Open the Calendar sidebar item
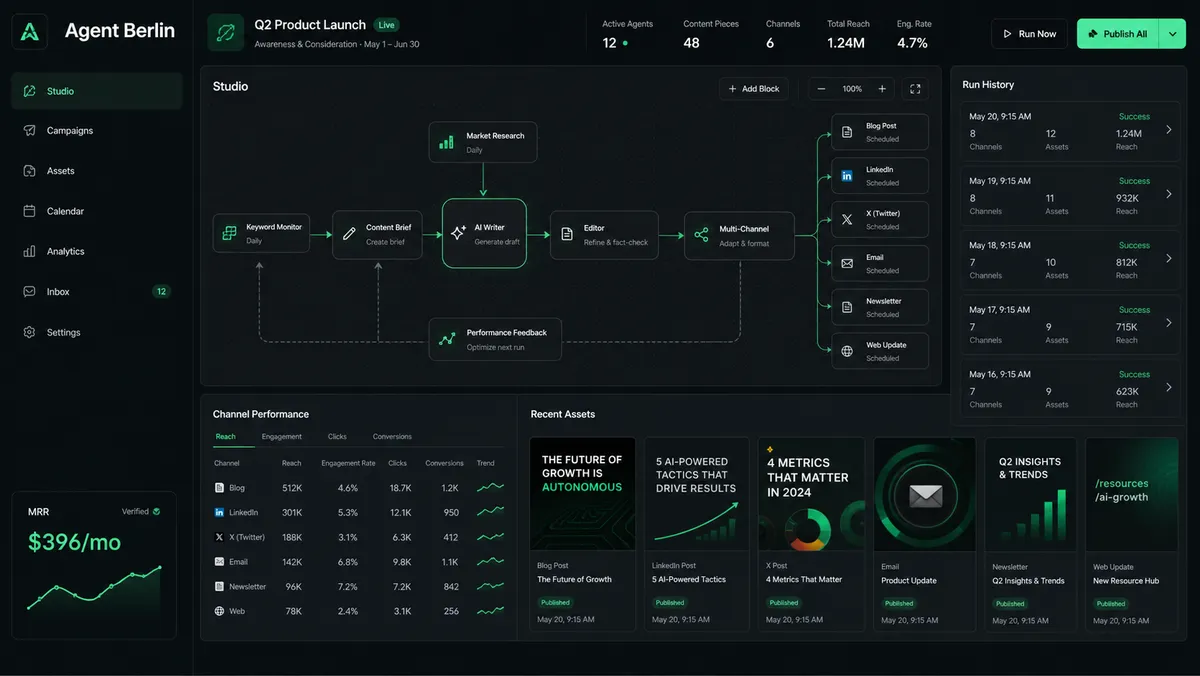1200x676 pixels. pos(97,211)
